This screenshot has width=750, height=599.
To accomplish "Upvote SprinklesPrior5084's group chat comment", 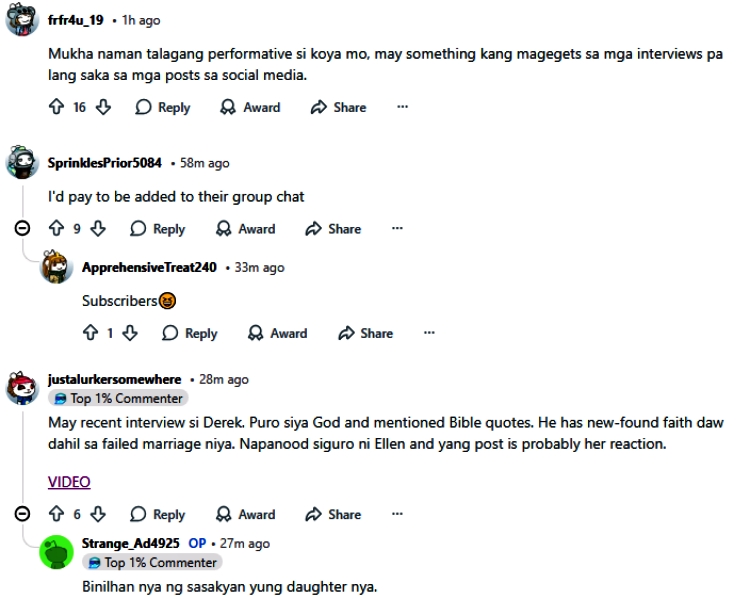I will click(x=57, y=229).
